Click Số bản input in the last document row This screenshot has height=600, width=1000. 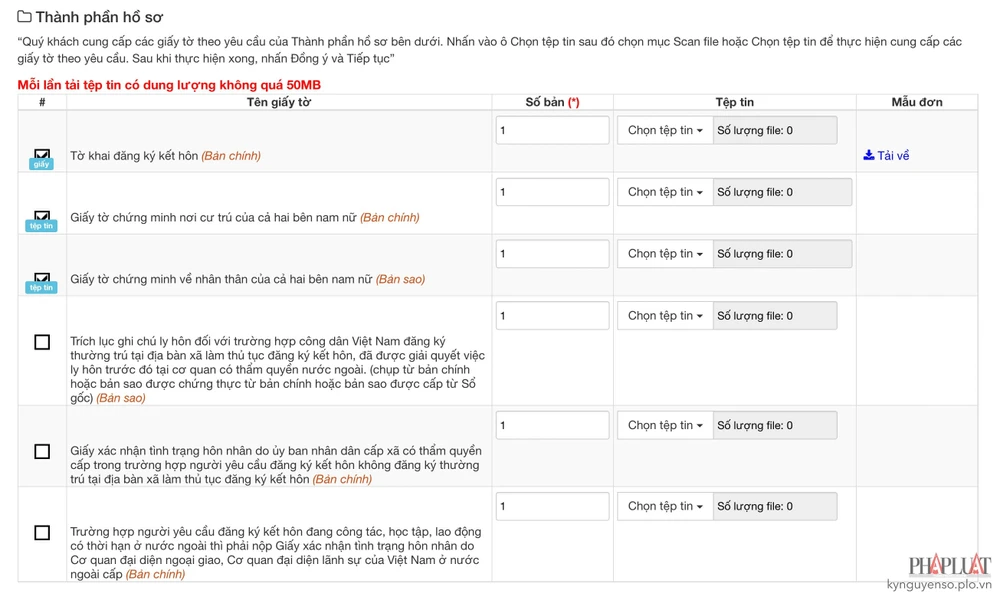point(552,506)
